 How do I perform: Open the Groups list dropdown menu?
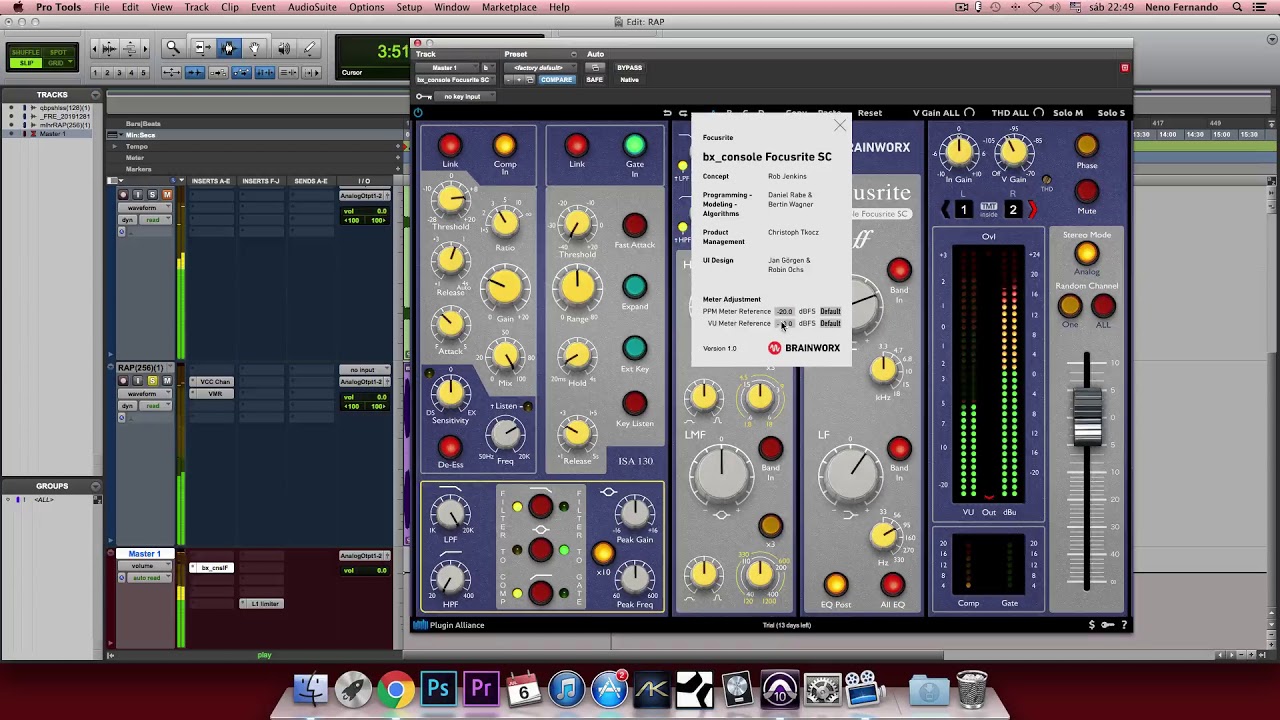click(x=97, y=486)
